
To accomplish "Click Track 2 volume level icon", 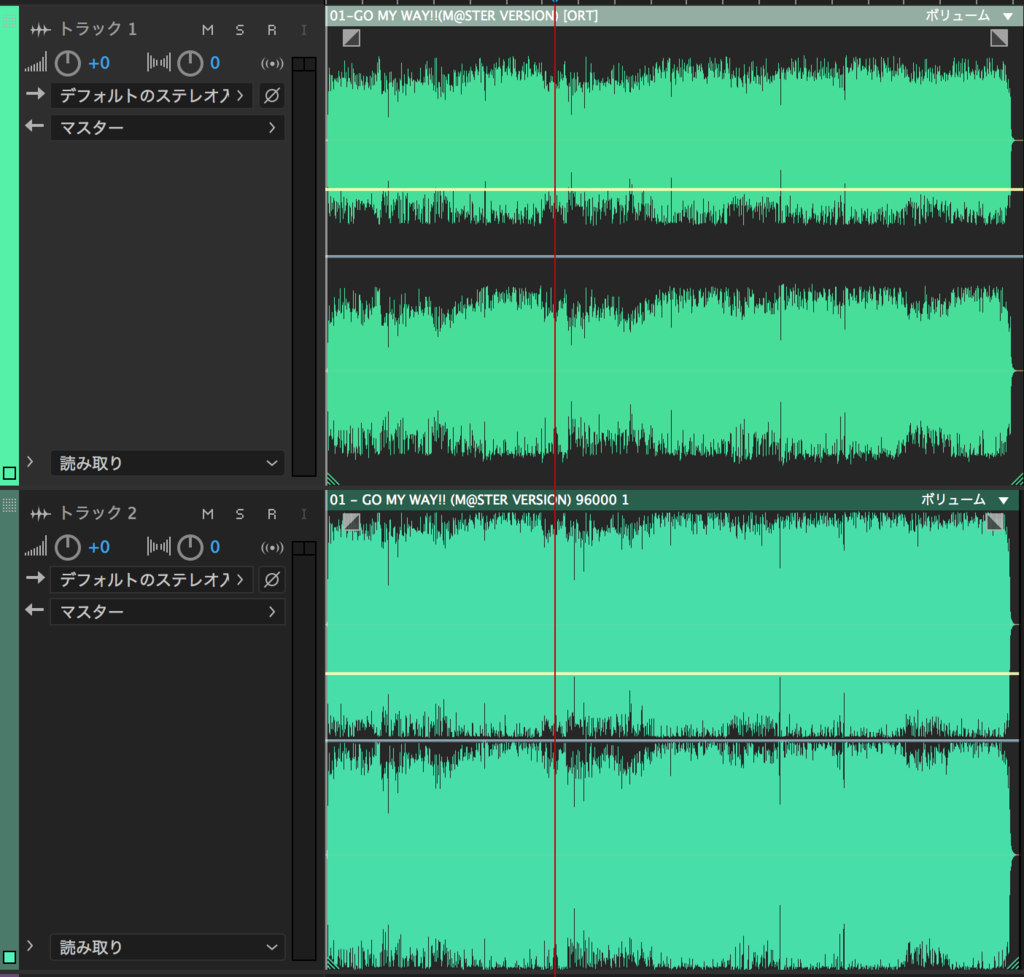I will 36,547.
